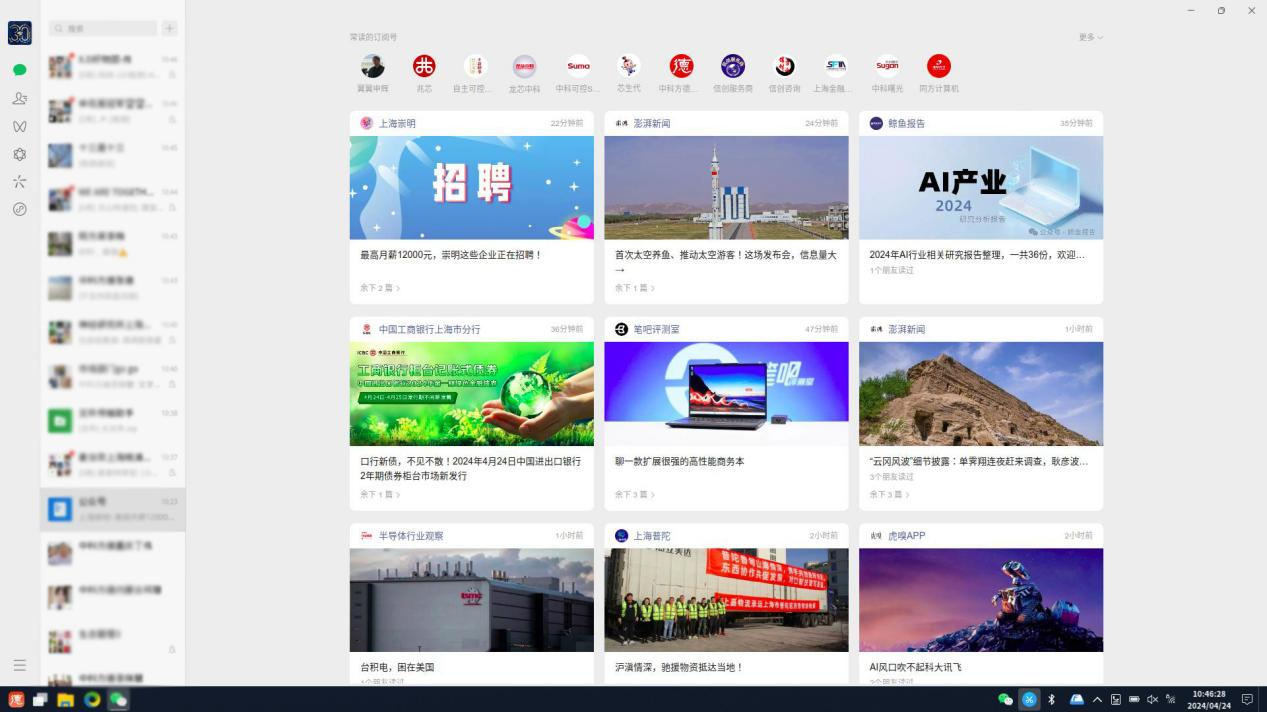Open the ThinkPad laptop review thumbnail

pos(726,394)
